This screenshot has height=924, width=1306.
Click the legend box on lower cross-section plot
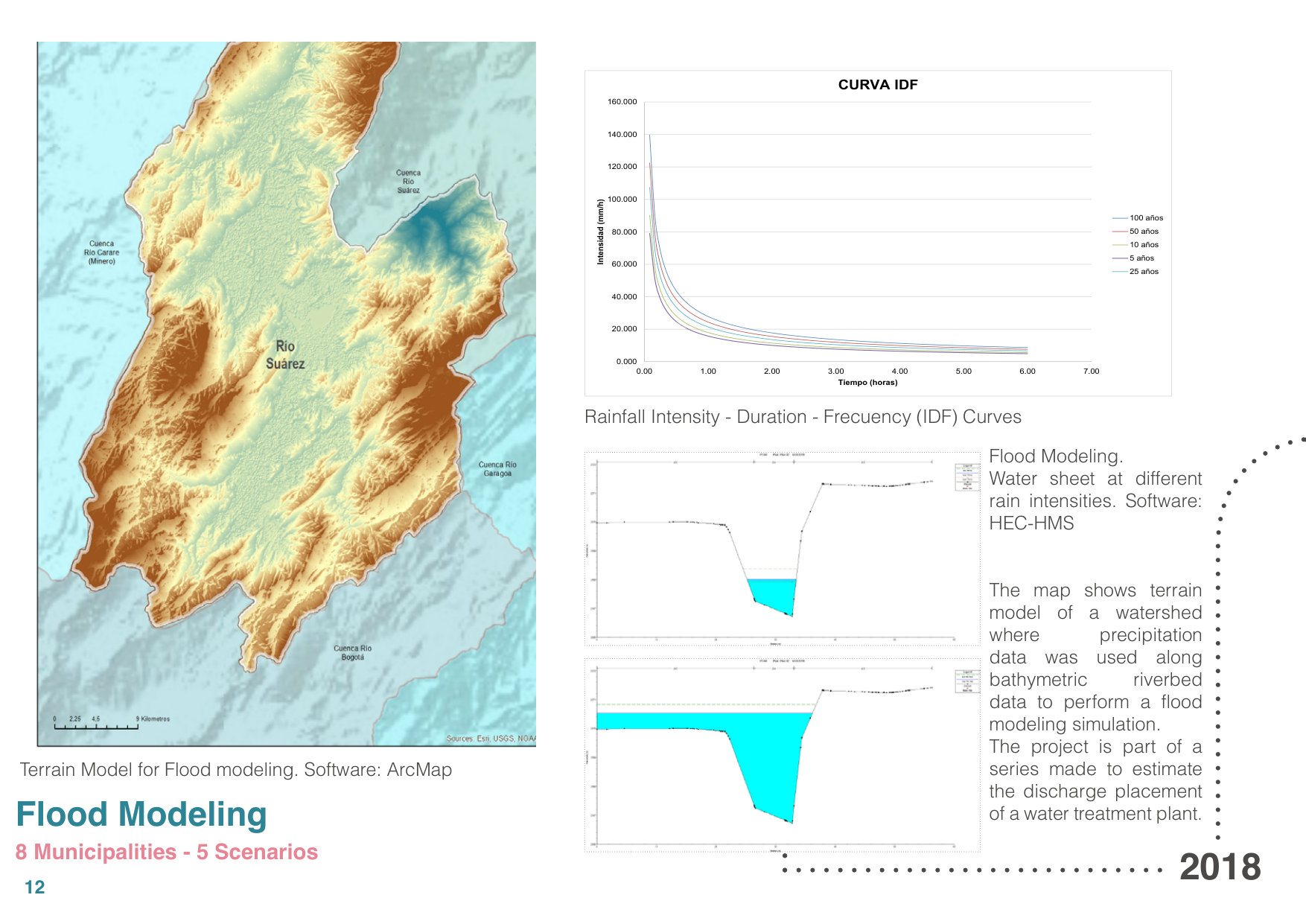pyautogui.click(x=966, y=680)
